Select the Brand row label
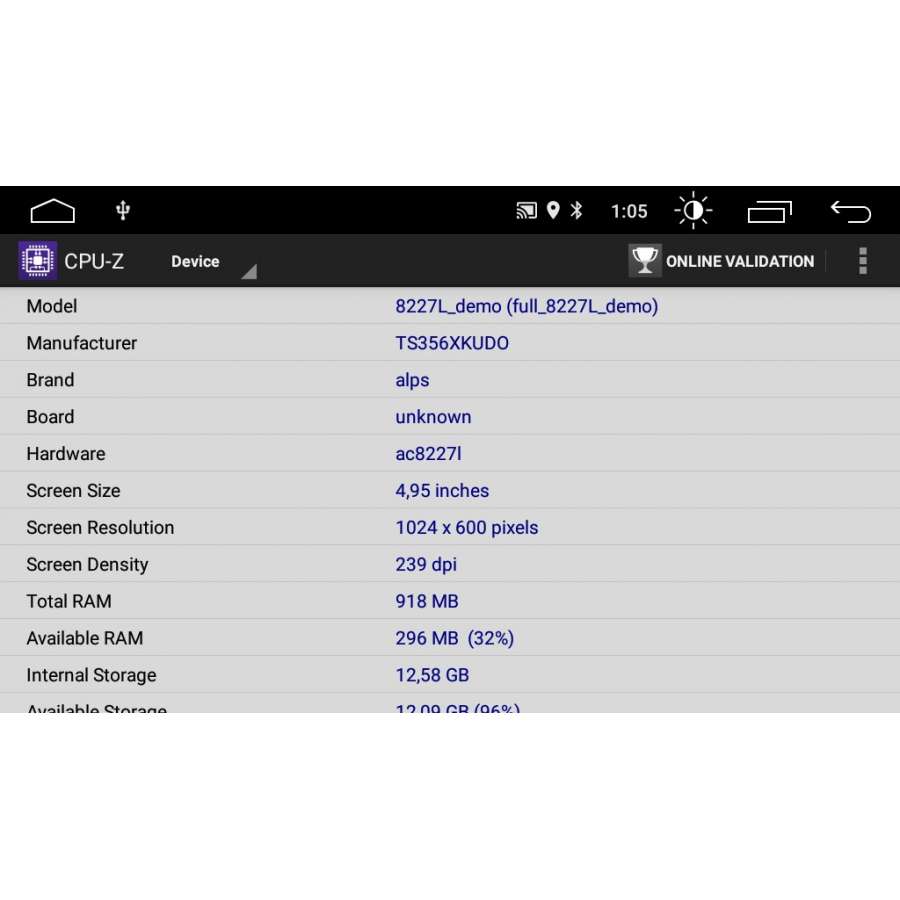 tap(50, 380)
